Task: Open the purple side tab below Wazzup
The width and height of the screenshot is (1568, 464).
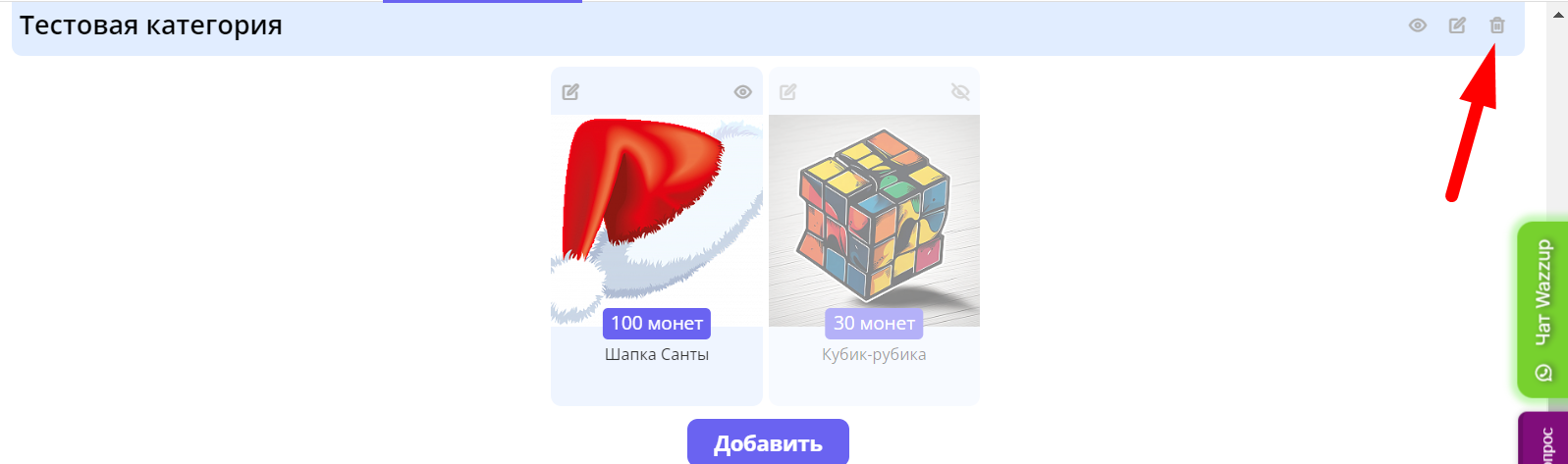Action: pos(1543,438)
